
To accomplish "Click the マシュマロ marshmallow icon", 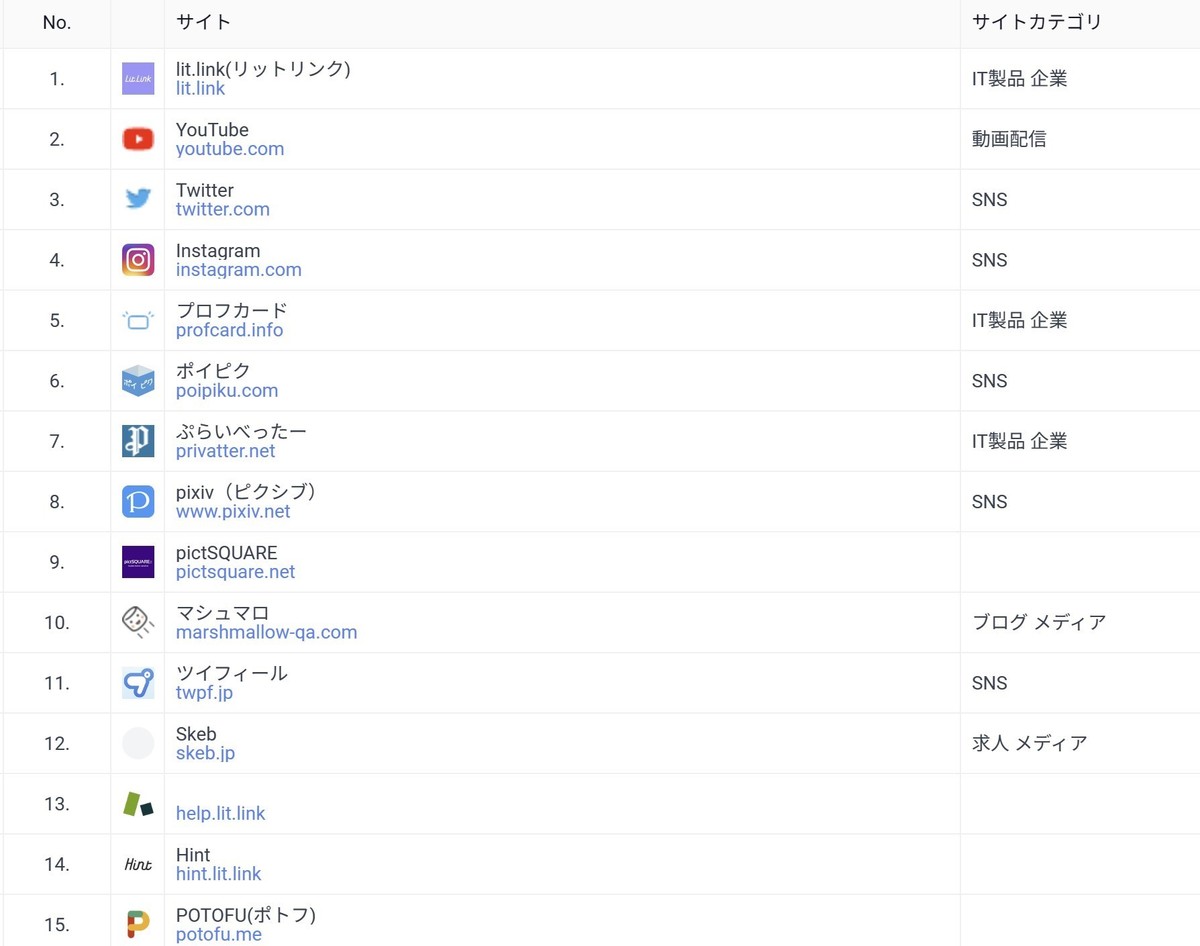I will [x=138, y=622].
